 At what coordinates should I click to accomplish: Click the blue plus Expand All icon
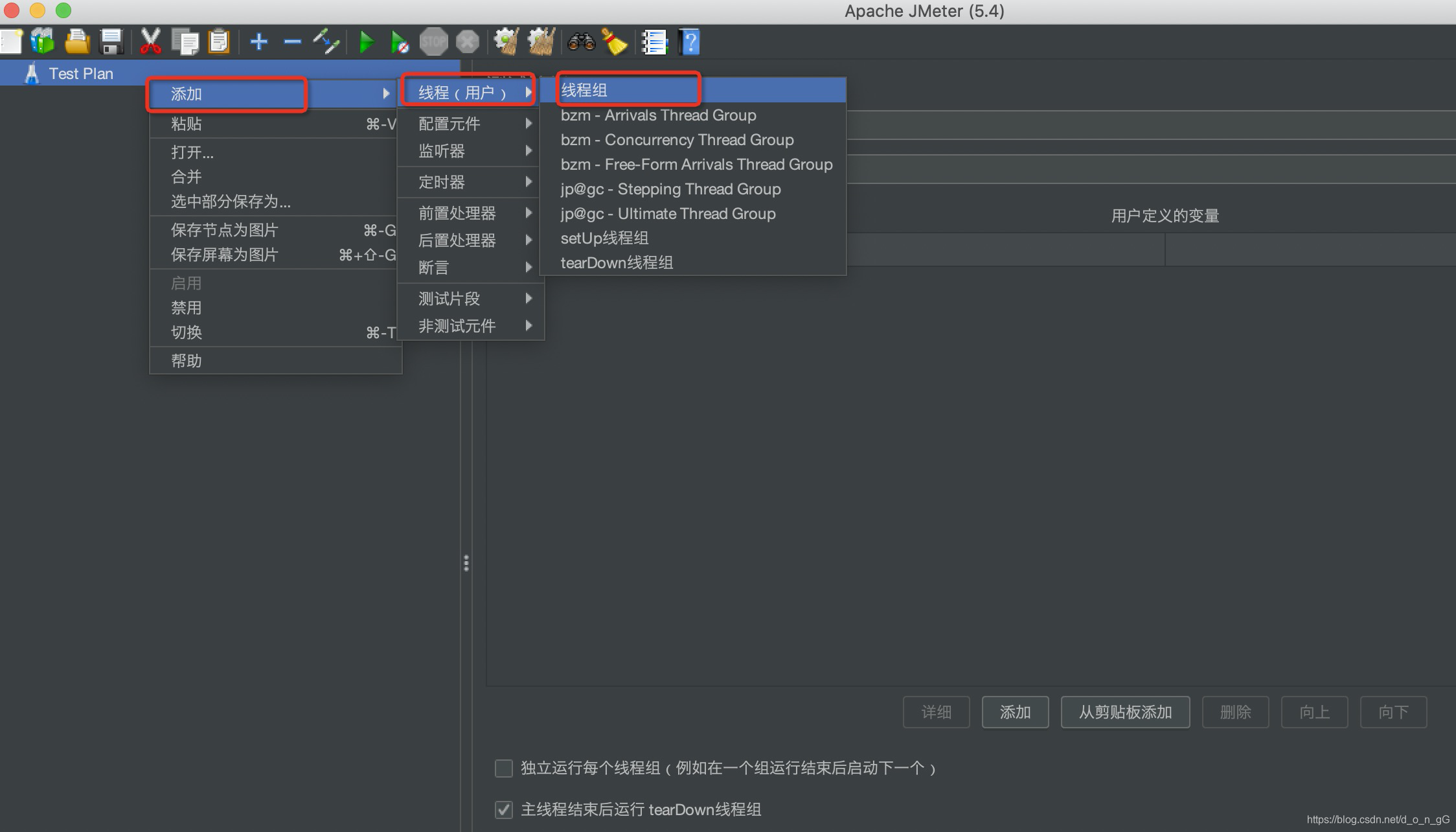tap(259, 42)
